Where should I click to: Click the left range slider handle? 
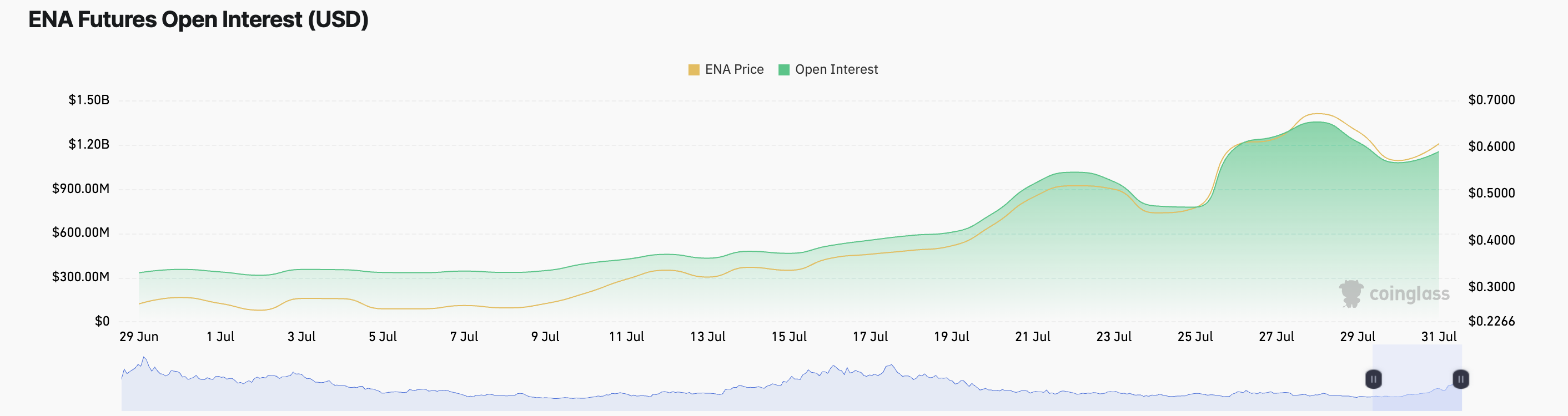click(1373, 379)
